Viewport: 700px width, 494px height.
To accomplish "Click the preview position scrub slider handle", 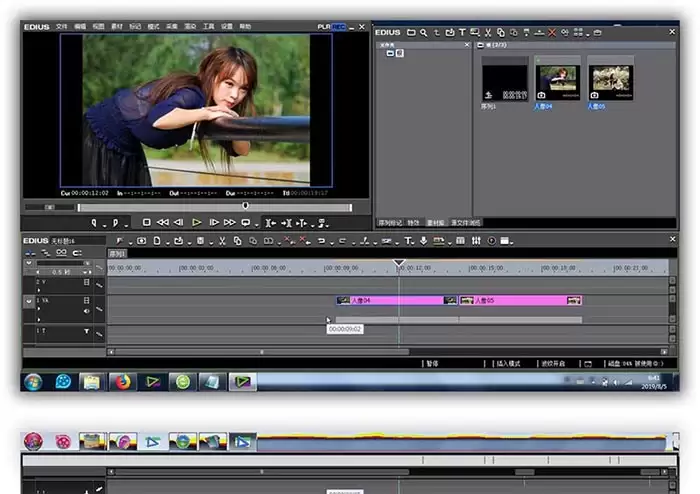I will [245, 206].
